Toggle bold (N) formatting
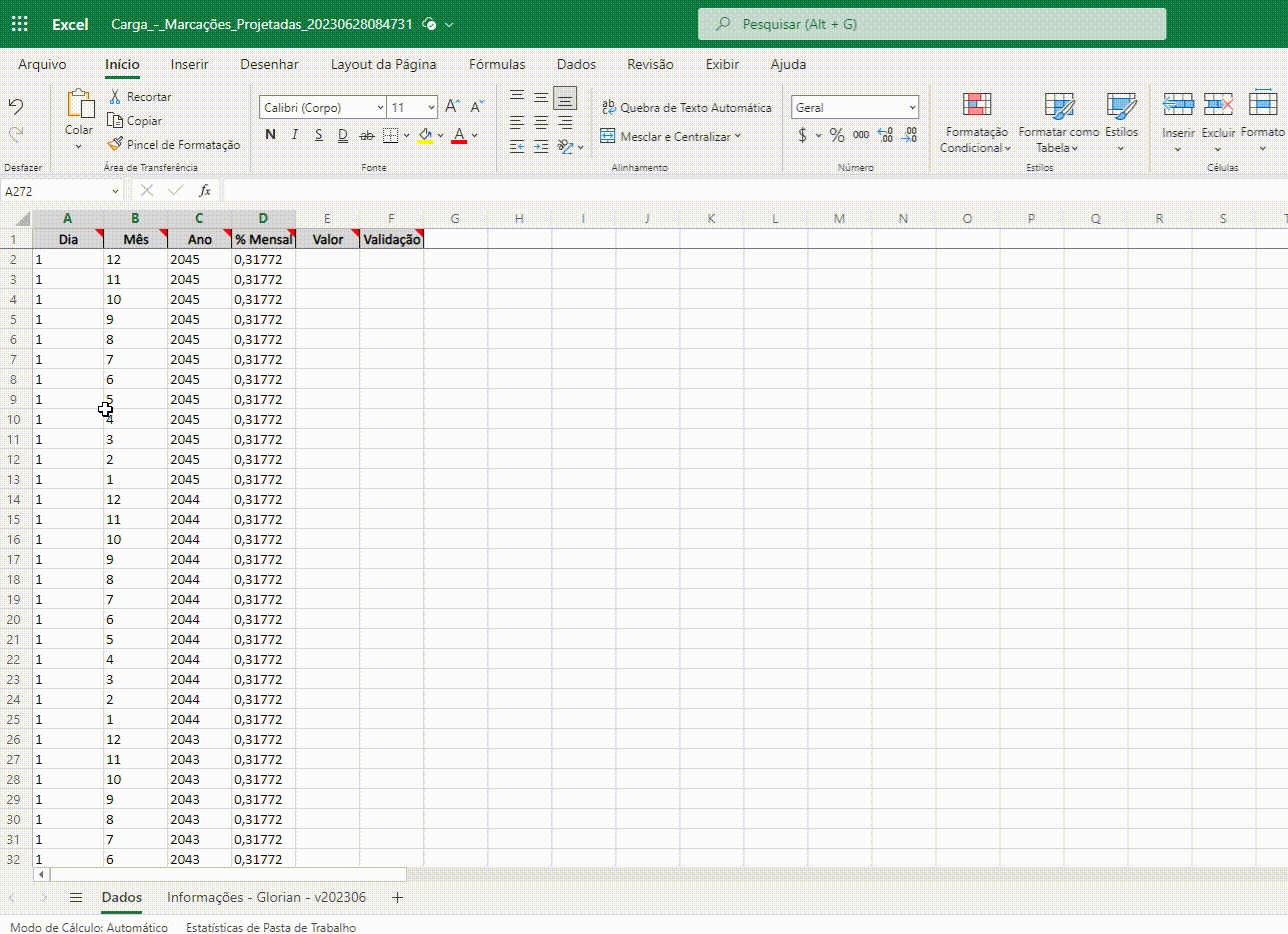Screen dimensions: 1288x934 click(270, 135)
